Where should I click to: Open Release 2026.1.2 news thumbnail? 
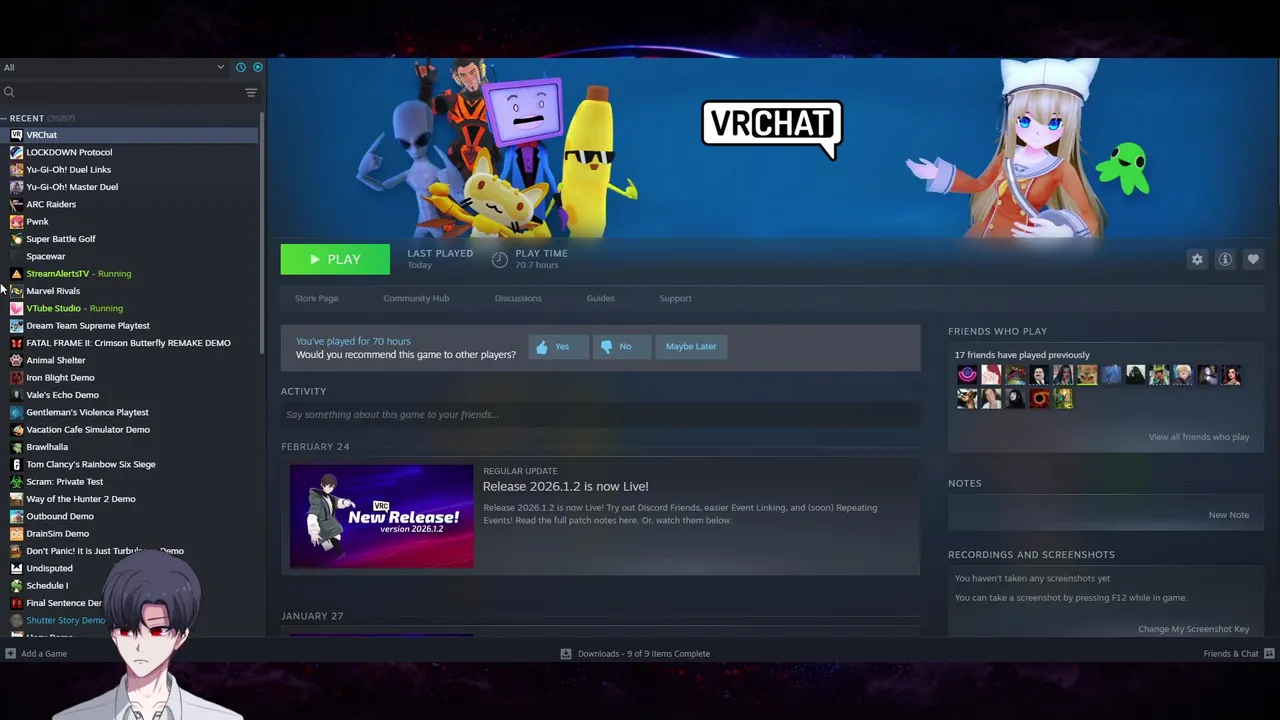tap(381, 516)
